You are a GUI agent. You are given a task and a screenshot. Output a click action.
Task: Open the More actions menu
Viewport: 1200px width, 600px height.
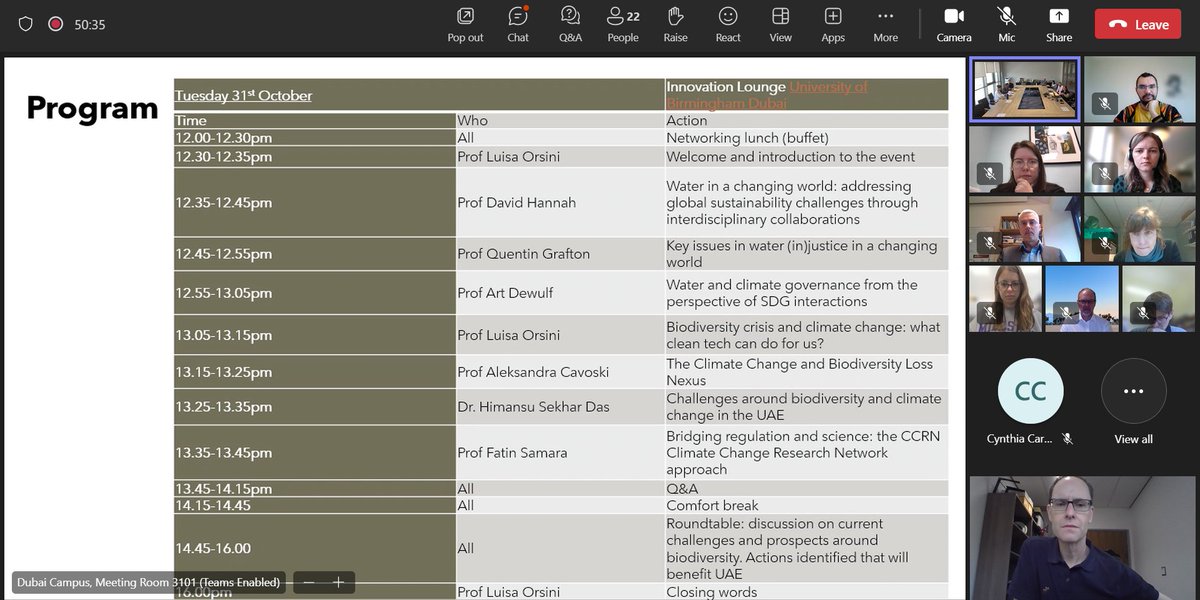pos(885,25)
